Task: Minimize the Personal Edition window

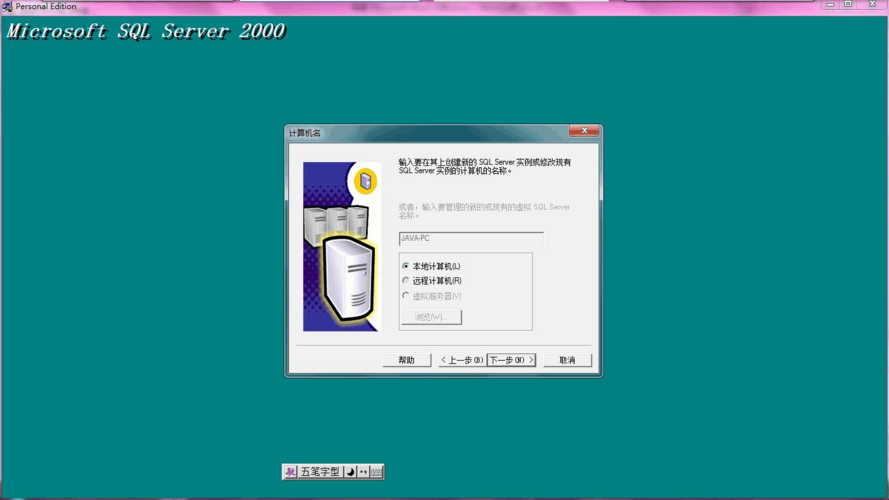Action: (x=830, y=5)
